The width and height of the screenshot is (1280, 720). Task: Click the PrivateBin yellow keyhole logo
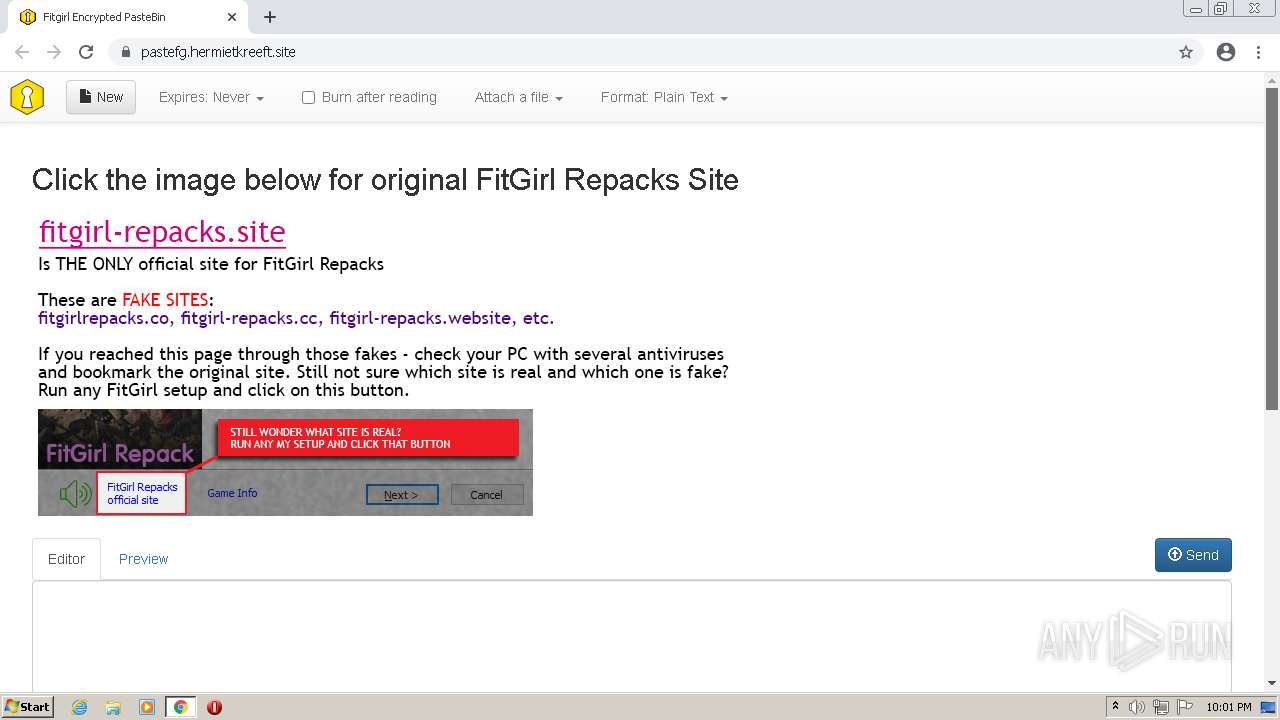27,97
